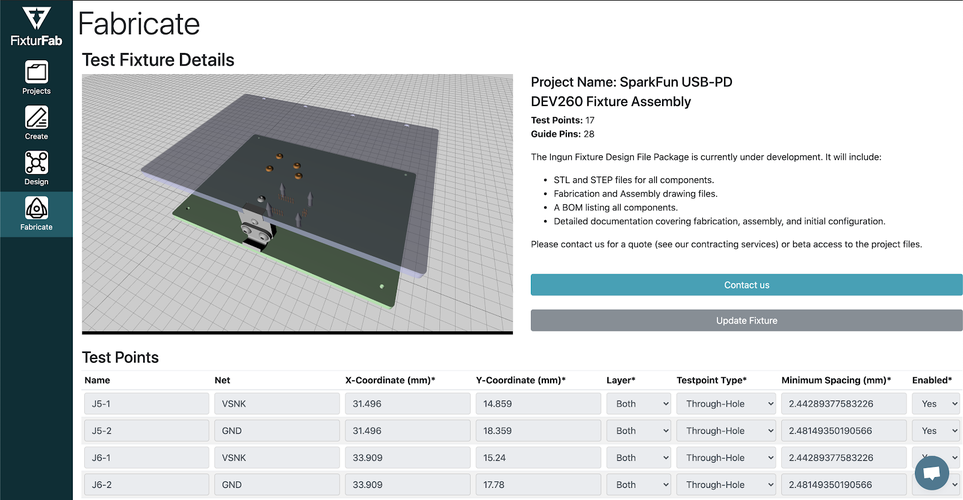
Task: Open the chat support bubble
Action: 932,473
